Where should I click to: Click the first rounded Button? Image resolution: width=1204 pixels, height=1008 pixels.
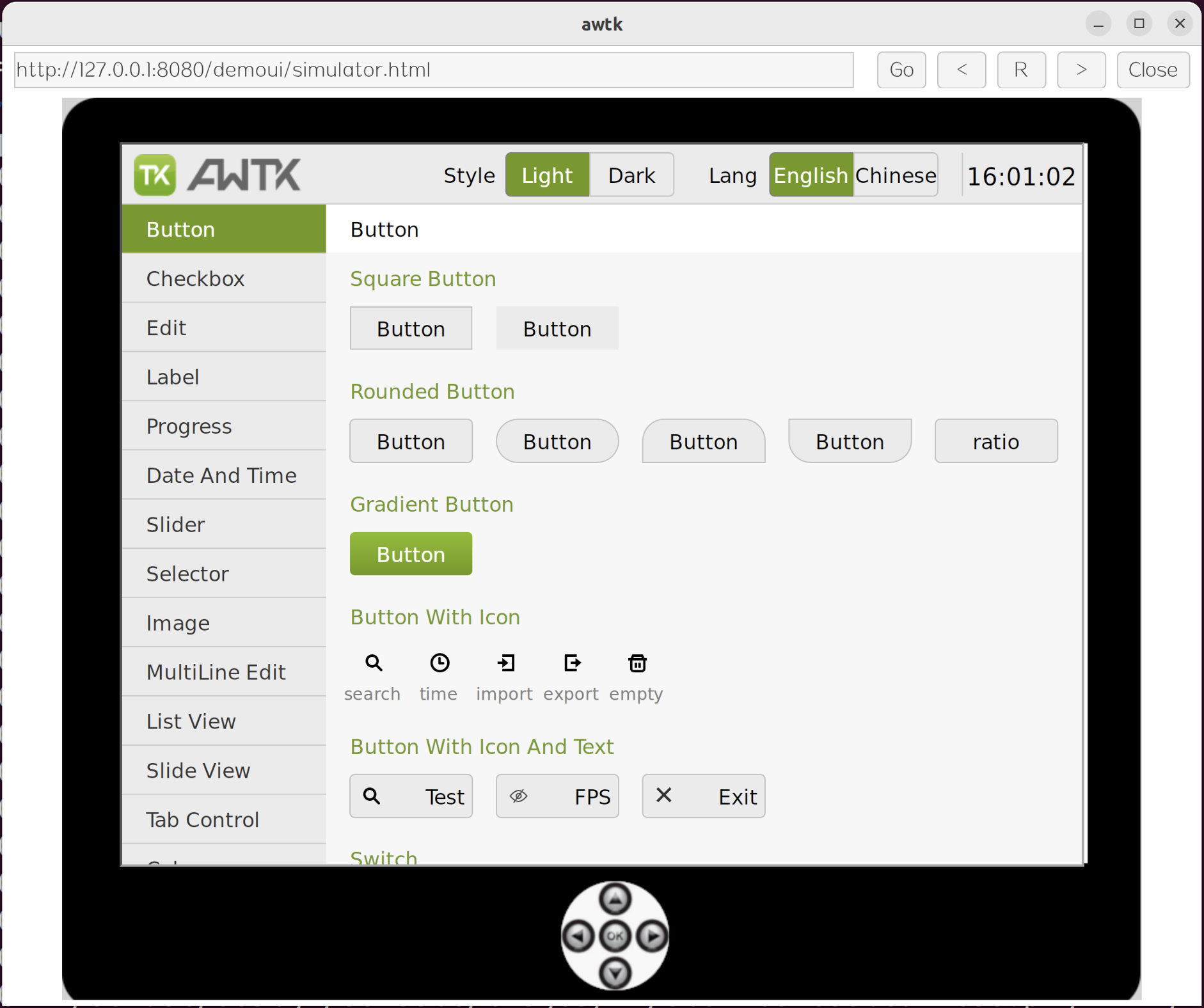click(x=411, y=441)
